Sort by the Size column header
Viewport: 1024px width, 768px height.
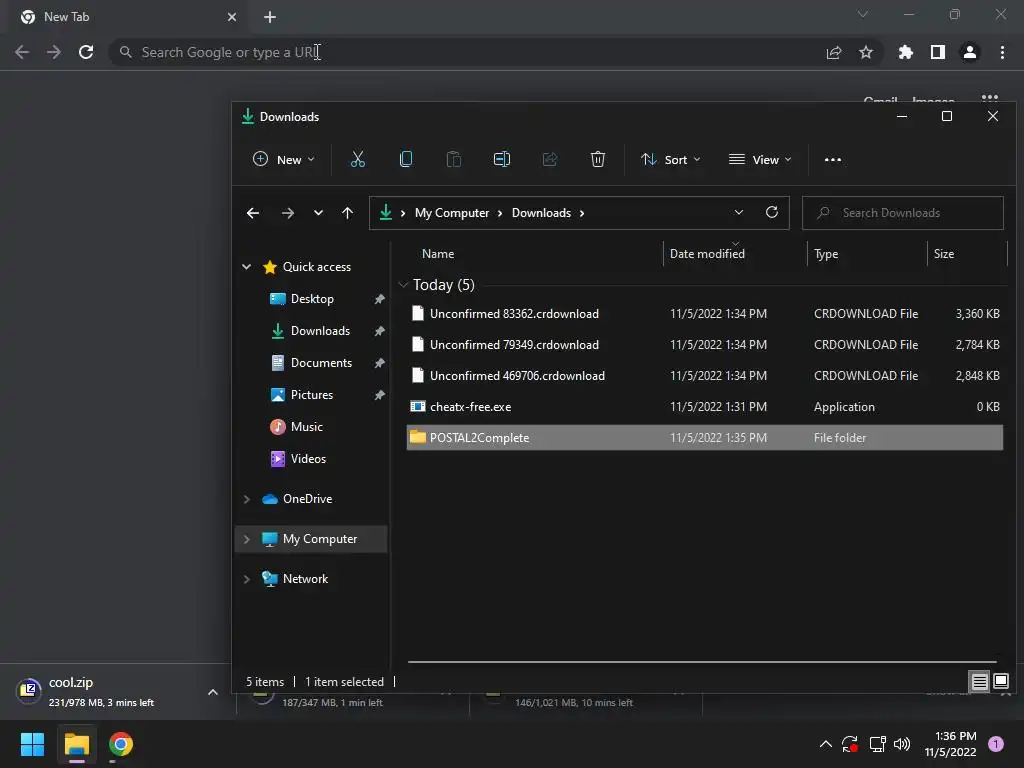(x=967, y=254)
